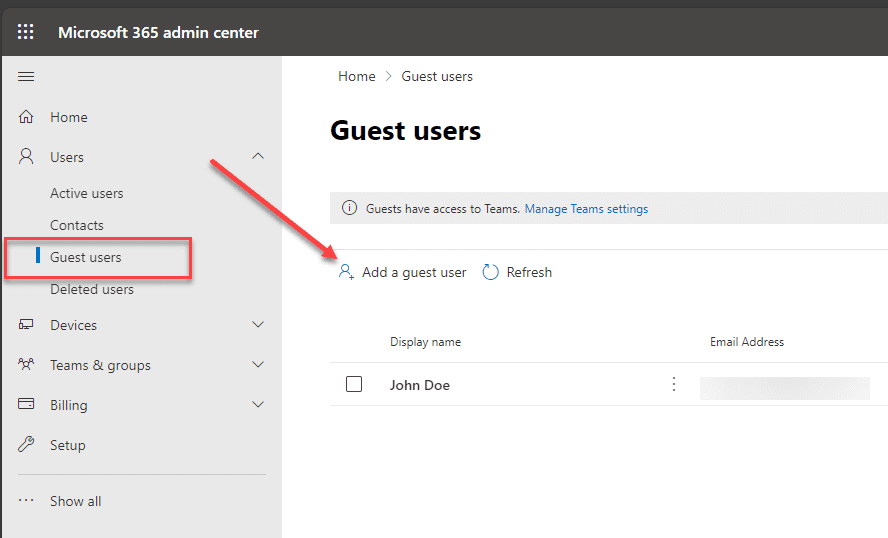Click the Guest users page heading
The width and height of the screenshot is (888, 538).
(x=405, y=131)
